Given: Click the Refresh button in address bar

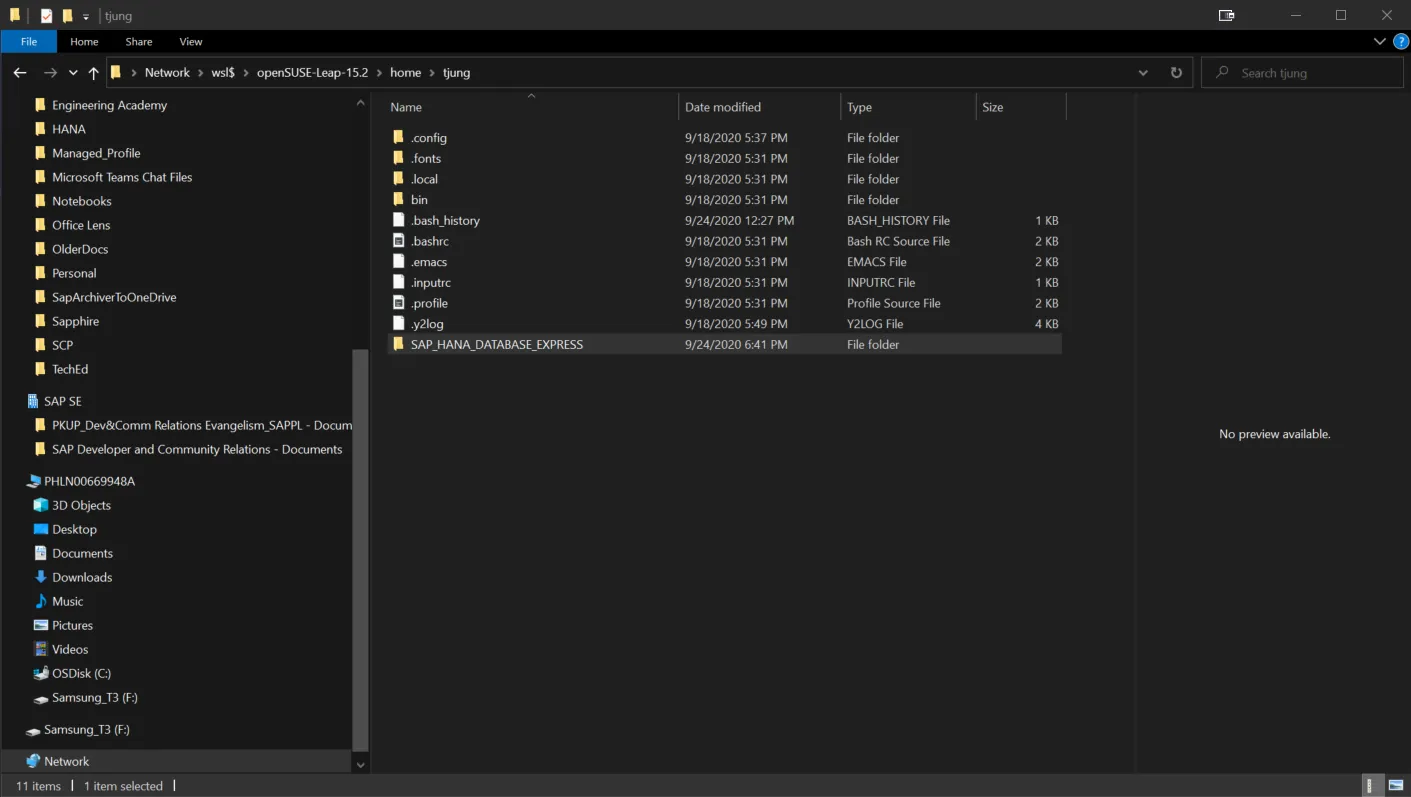Looking at the screenshot, I should pyautogui.click(x=1176, y=73).
